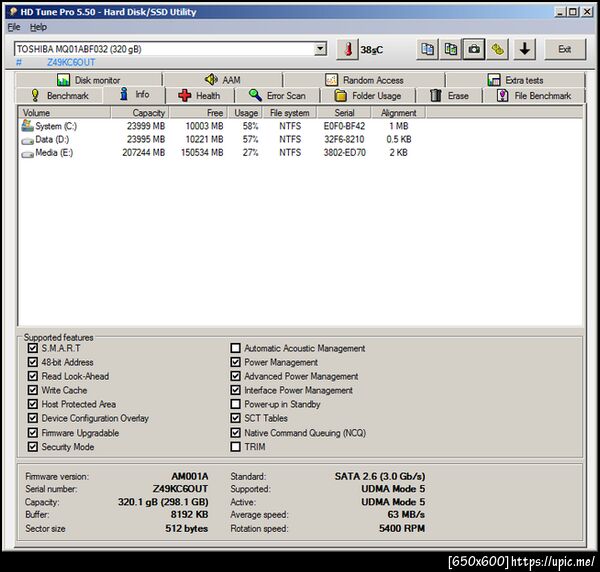Toggle Native Command Queuing (NCQ) checkbox

(235, 433)
